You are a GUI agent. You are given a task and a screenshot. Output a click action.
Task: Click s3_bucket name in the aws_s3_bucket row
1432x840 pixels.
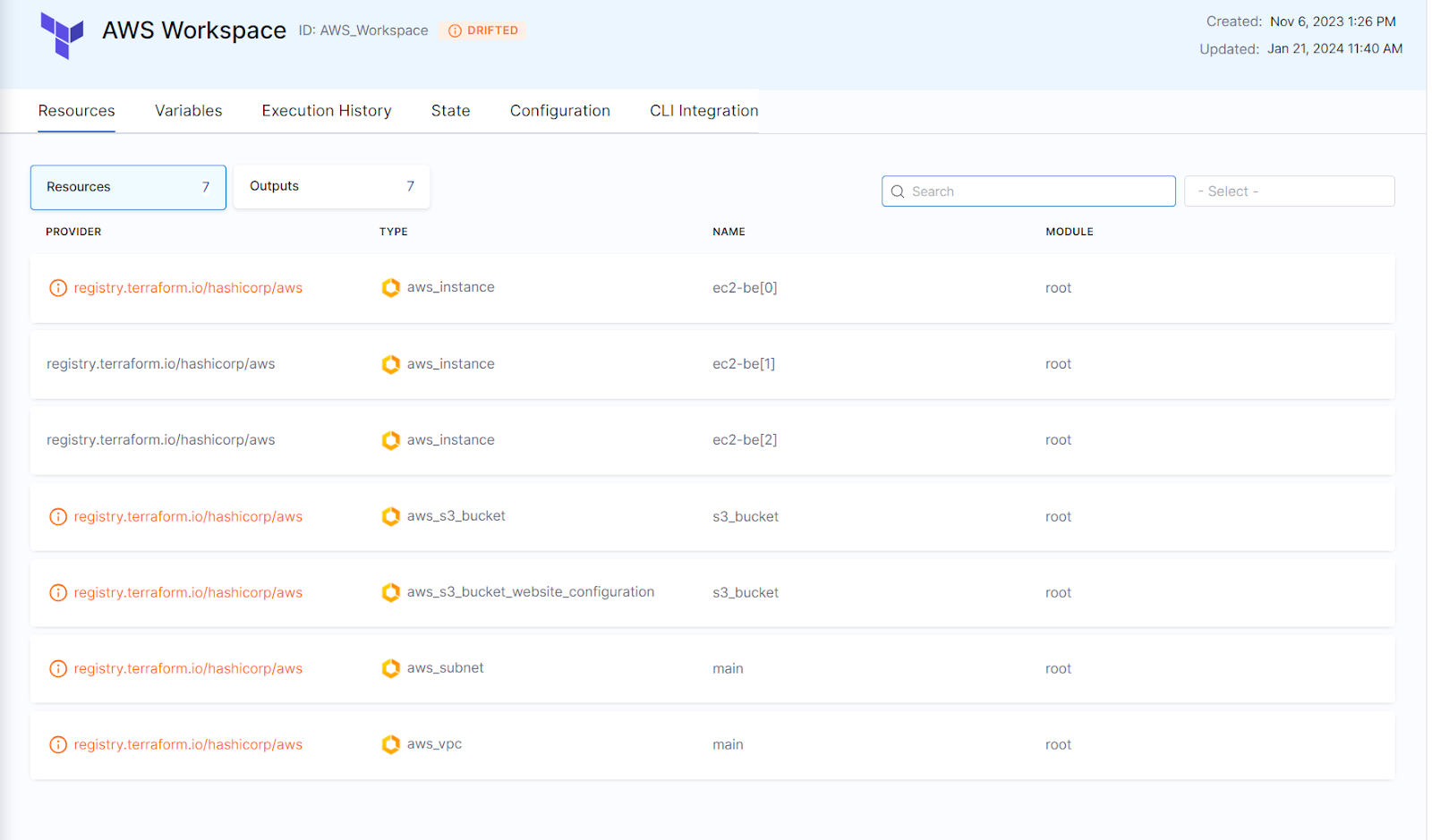pos(746,517)
